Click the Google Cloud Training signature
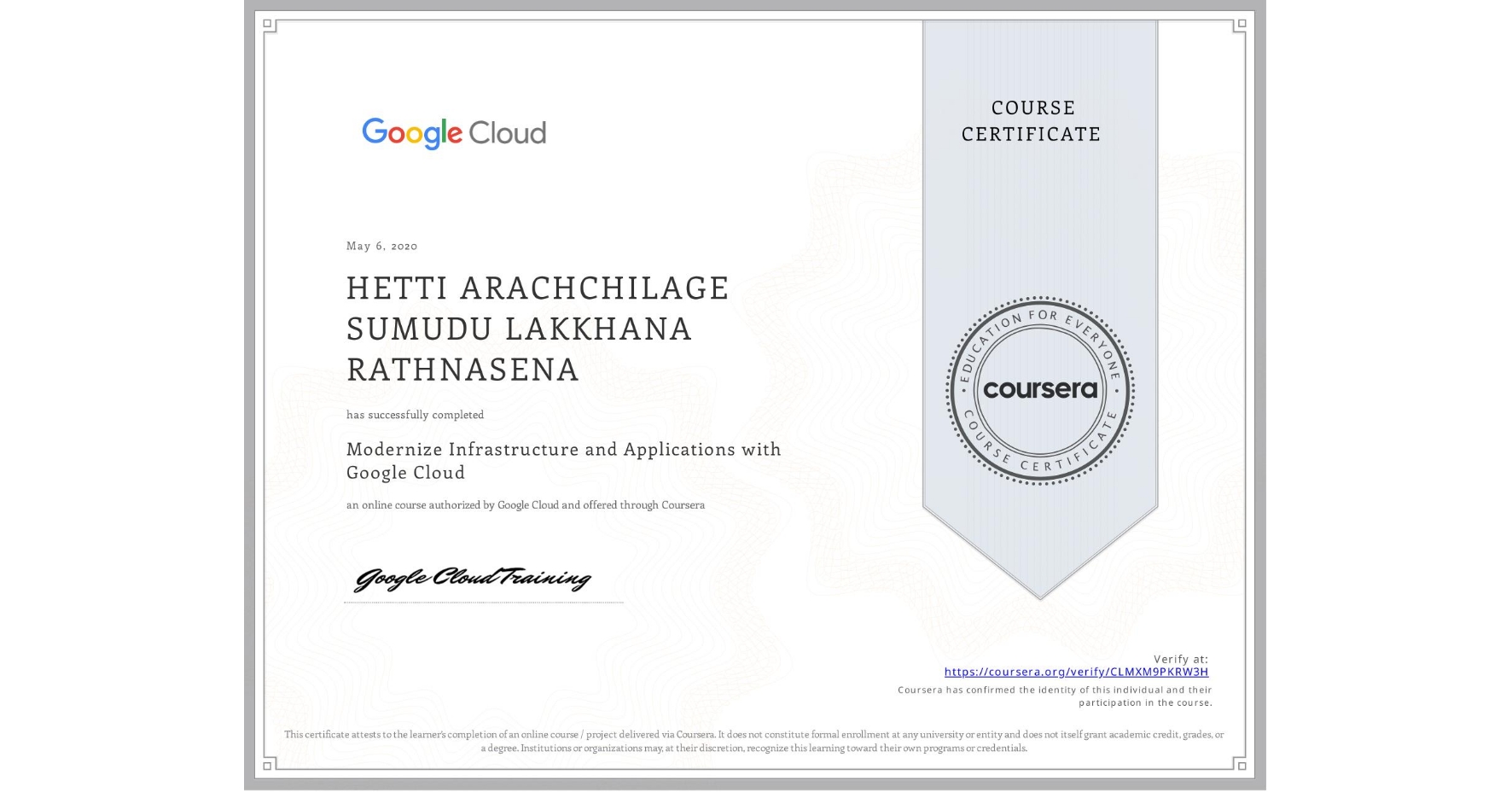The image size is (1512, 792). click(x=472, y=579)
